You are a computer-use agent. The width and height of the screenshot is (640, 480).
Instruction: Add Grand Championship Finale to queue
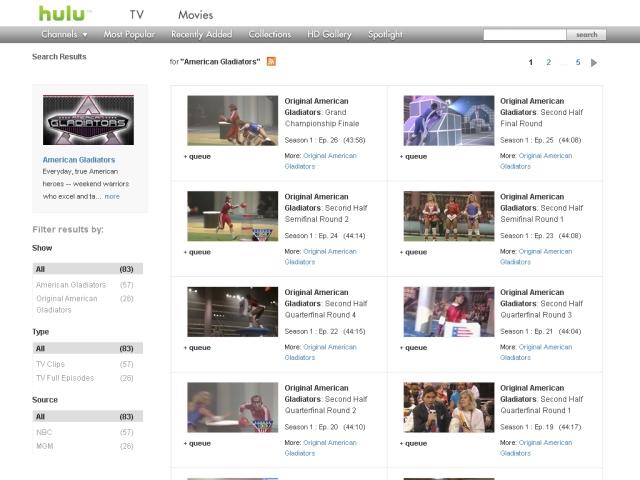pyautogui.click(x=197, y=156)
